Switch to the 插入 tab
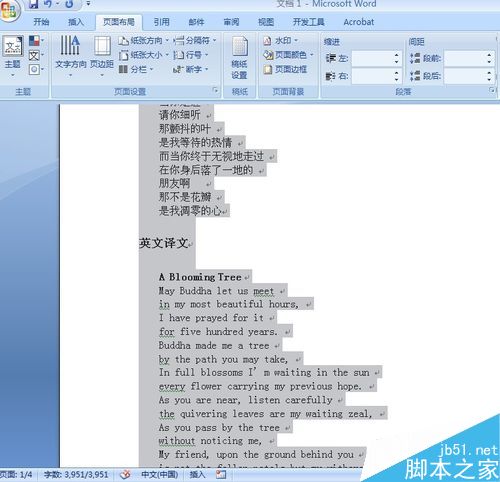 coord(76,22)
